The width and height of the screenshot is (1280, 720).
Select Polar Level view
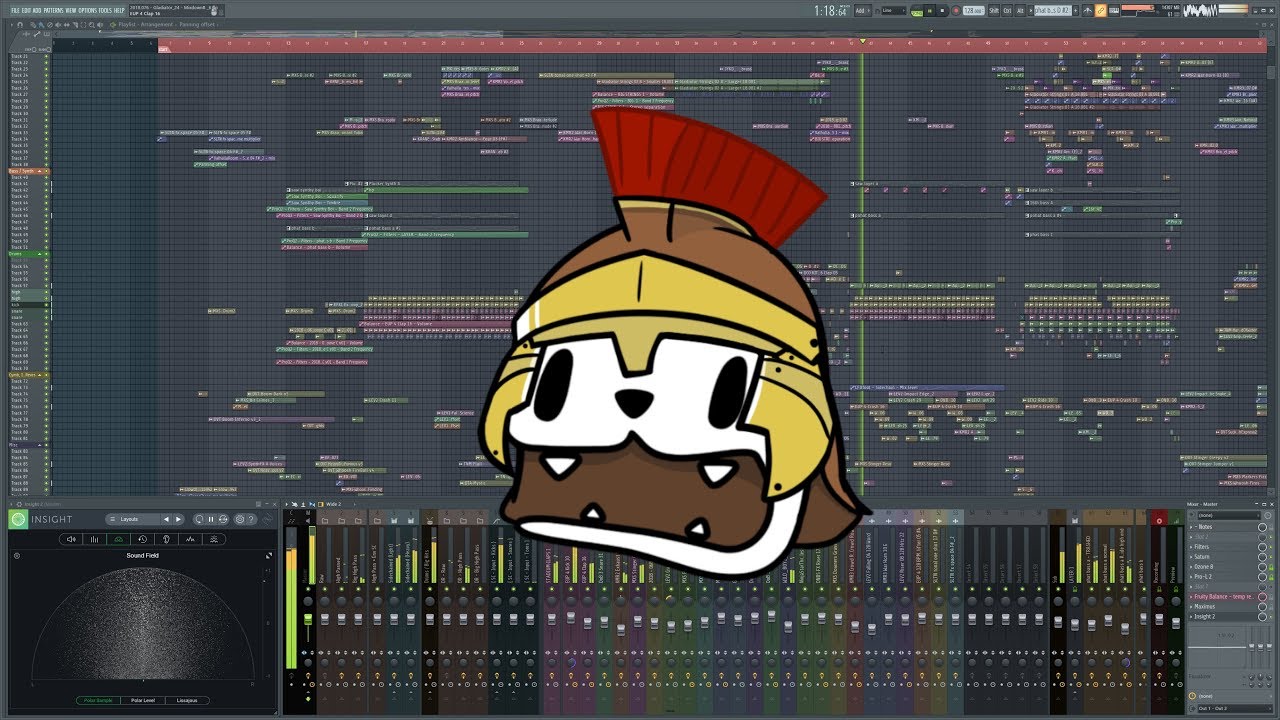click(143, 700)
